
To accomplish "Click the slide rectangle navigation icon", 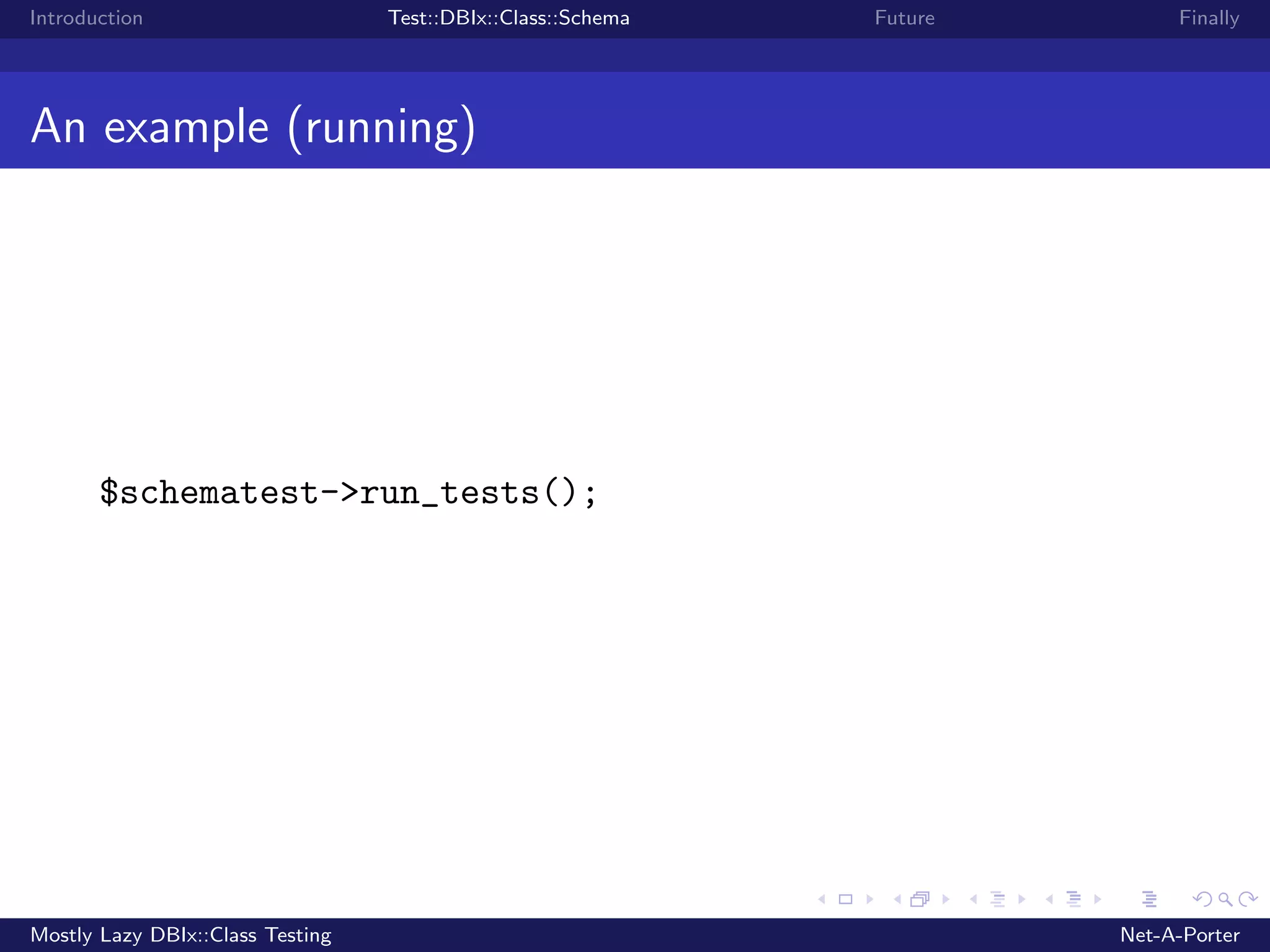I will (845, 899).
